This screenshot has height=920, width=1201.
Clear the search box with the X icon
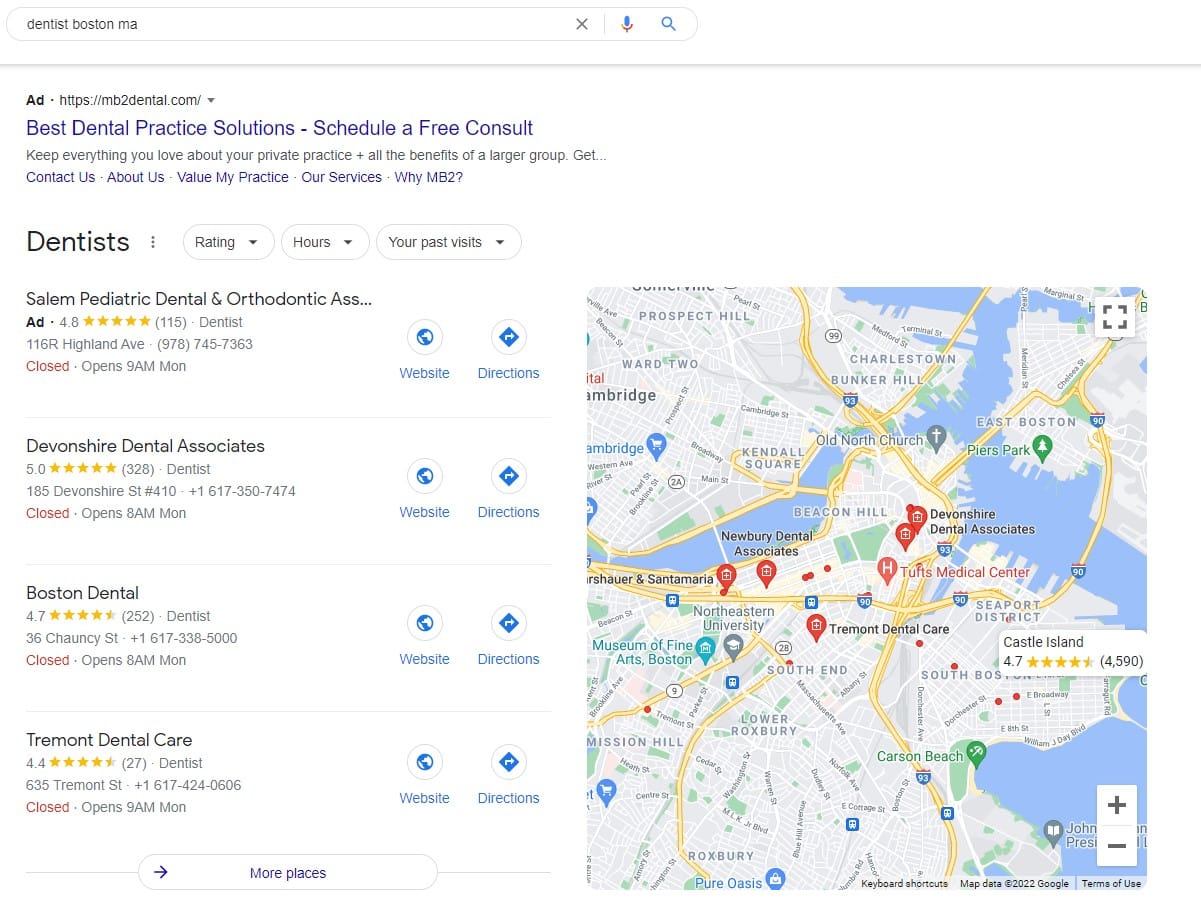coord(582,24)
